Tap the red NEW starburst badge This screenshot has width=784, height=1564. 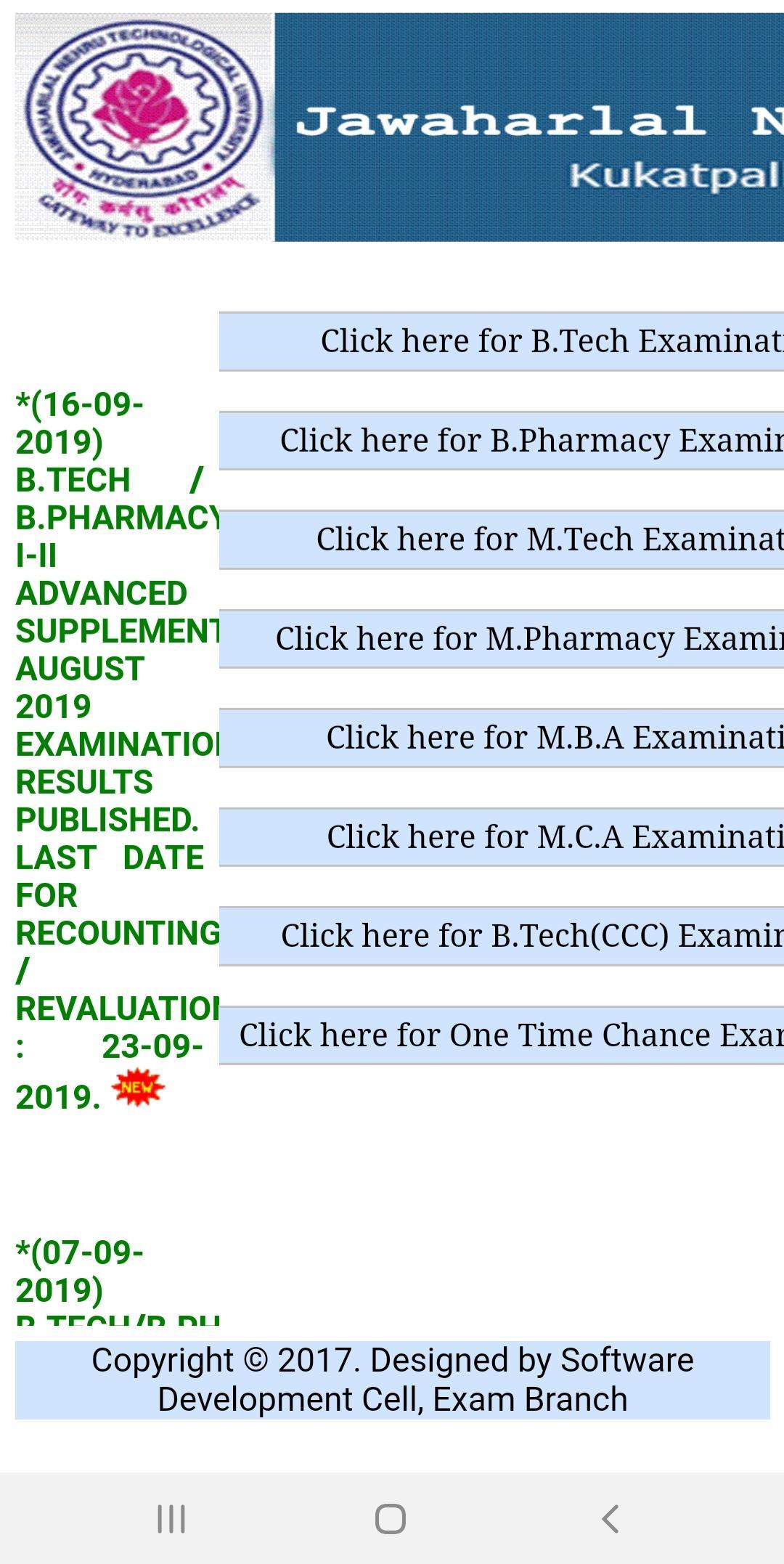(x=138, y=1087)
